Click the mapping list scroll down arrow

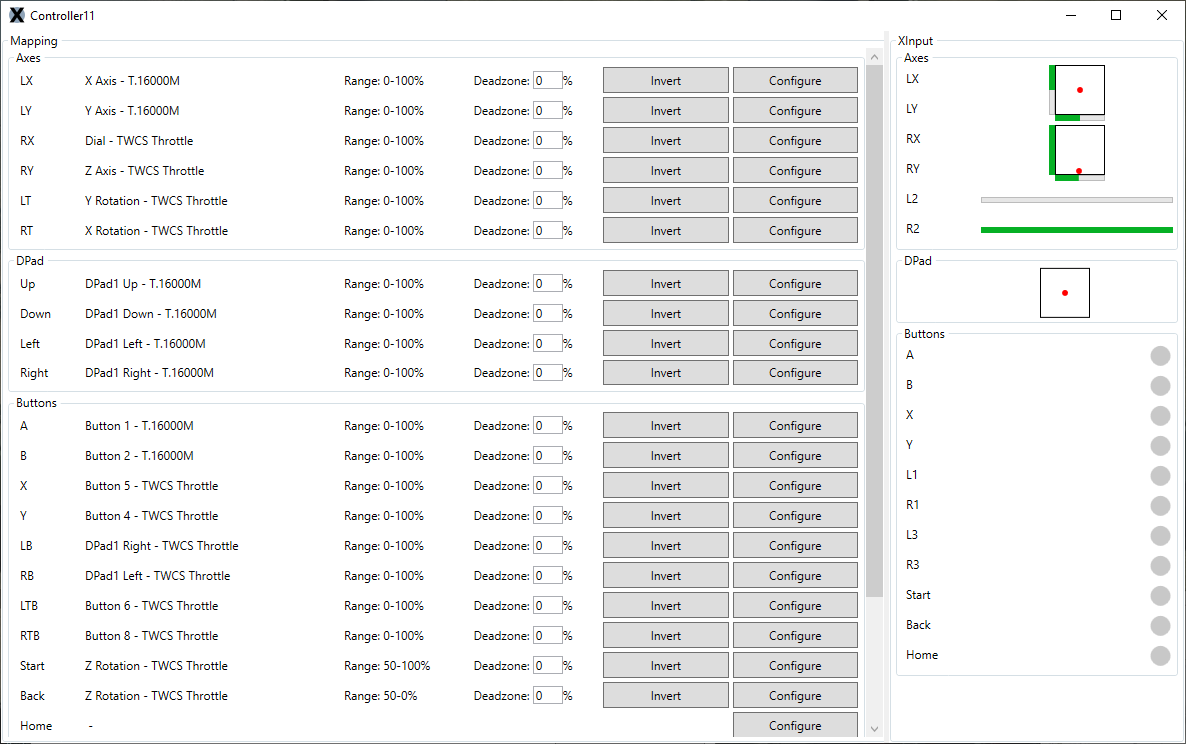874,729
